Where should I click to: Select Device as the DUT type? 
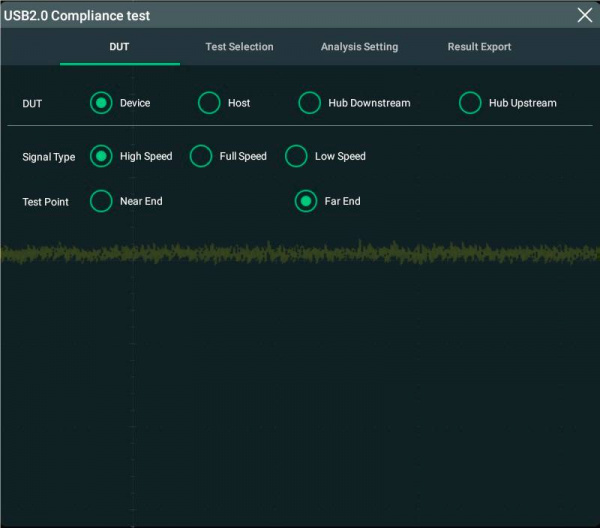[x=101, y=103]
